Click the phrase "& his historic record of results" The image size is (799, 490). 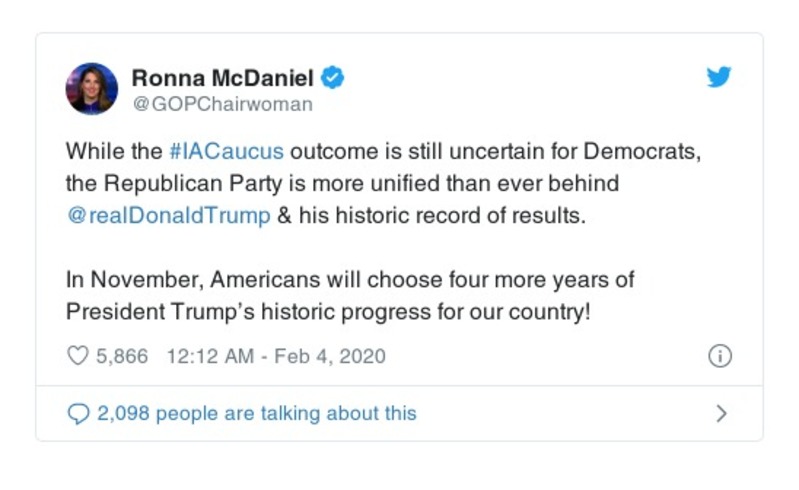click(430, 216)
